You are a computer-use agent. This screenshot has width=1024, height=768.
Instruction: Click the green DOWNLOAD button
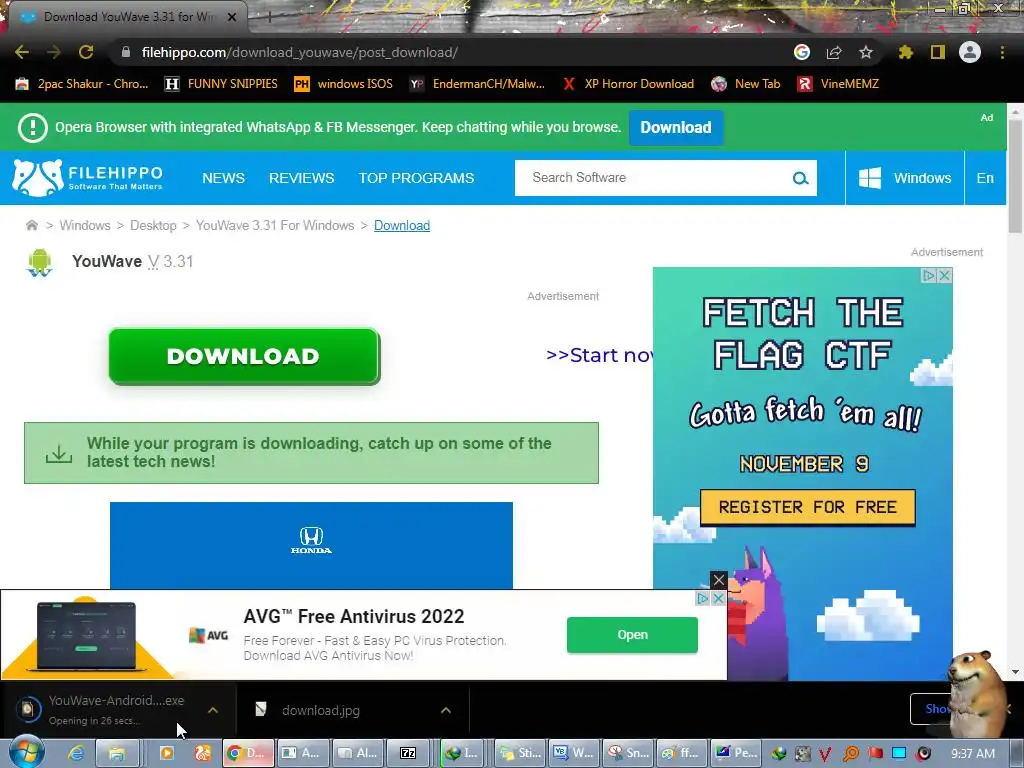pos(244,356)
